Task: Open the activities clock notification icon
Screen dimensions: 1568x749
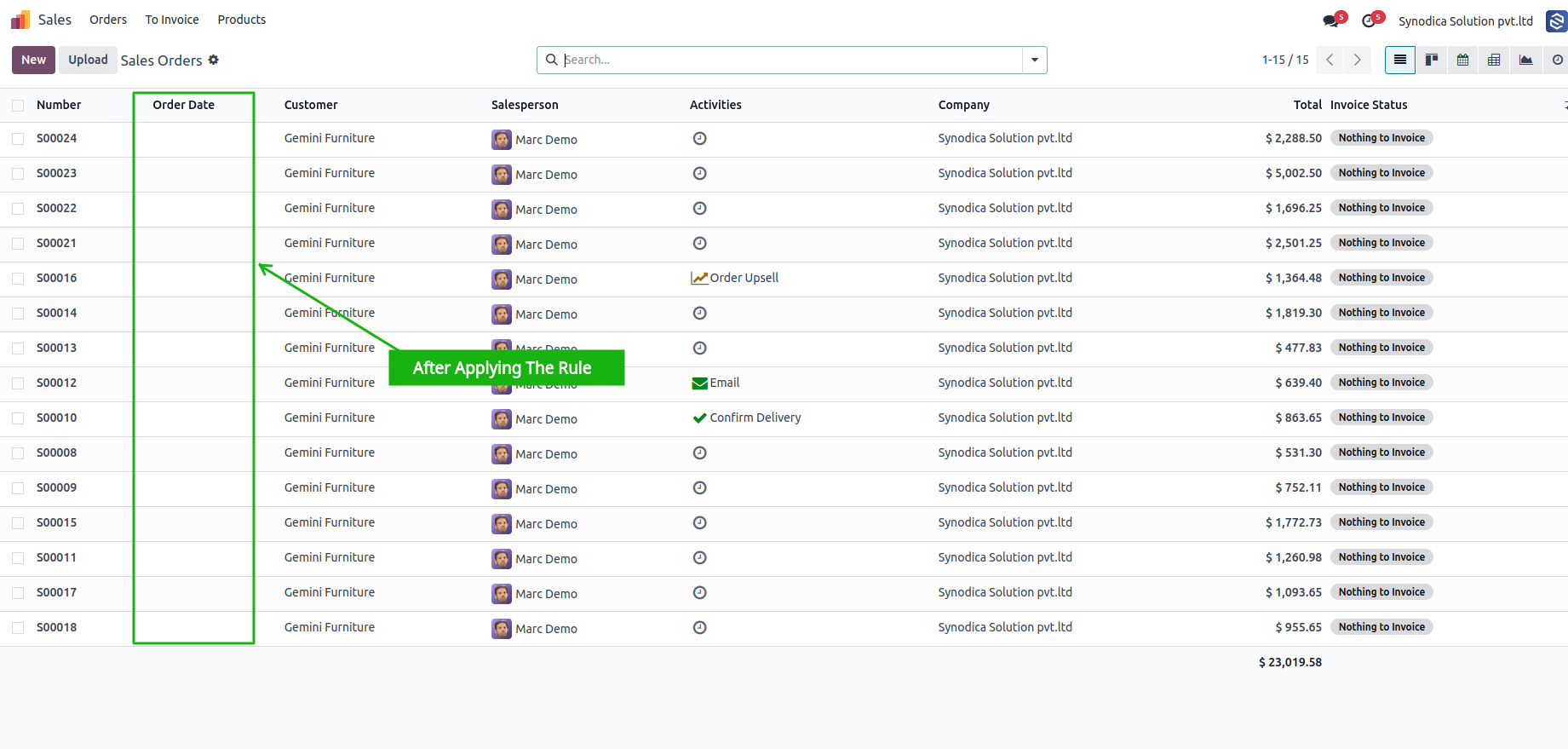Action: [x=1370, y=20]
